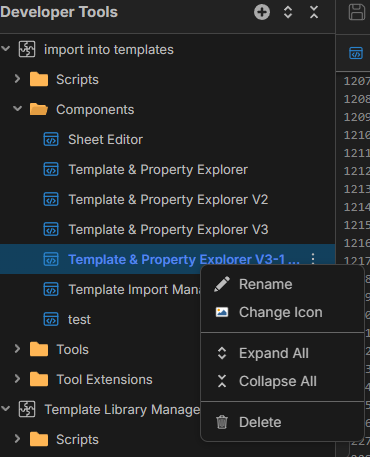The image size is (370, 457).
Task: Choose Delete from the context menu
Action: click(x=282, y=422)
